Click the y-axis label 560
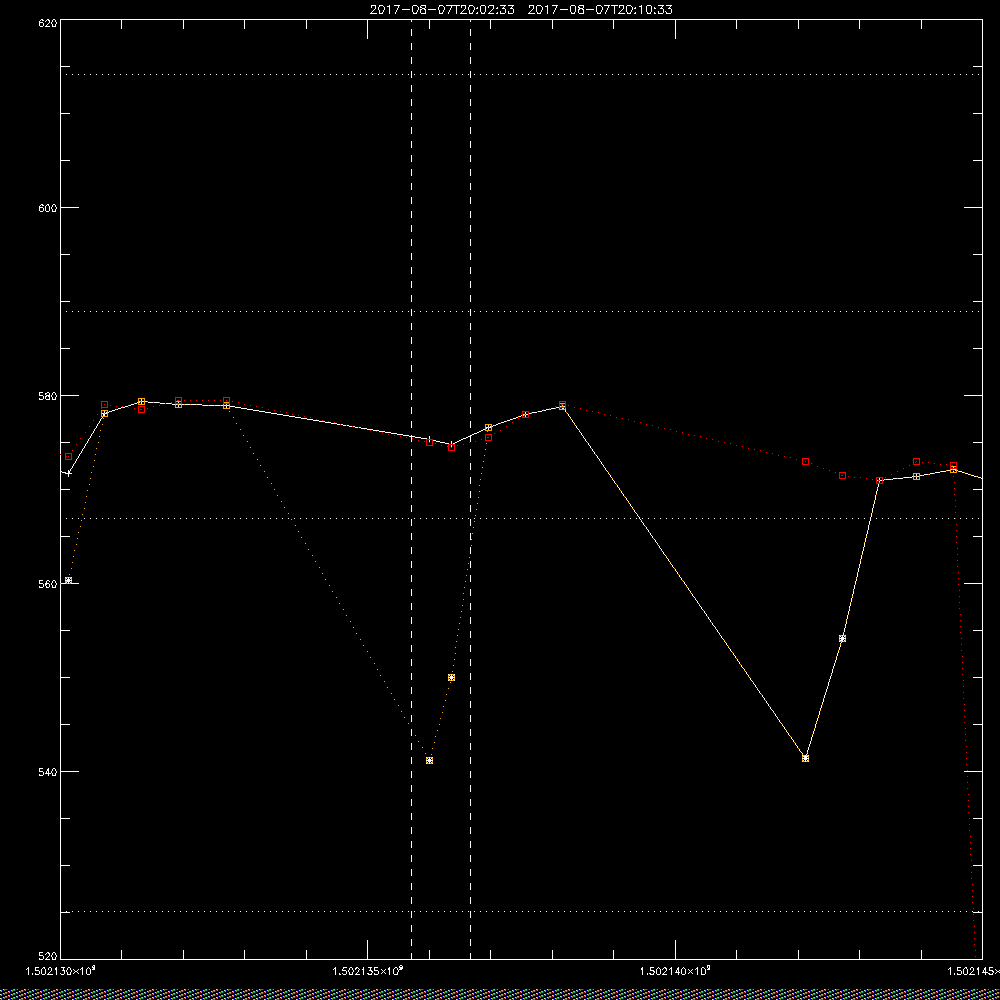This screenshot has width=1000, height=1000. (48, 584)
